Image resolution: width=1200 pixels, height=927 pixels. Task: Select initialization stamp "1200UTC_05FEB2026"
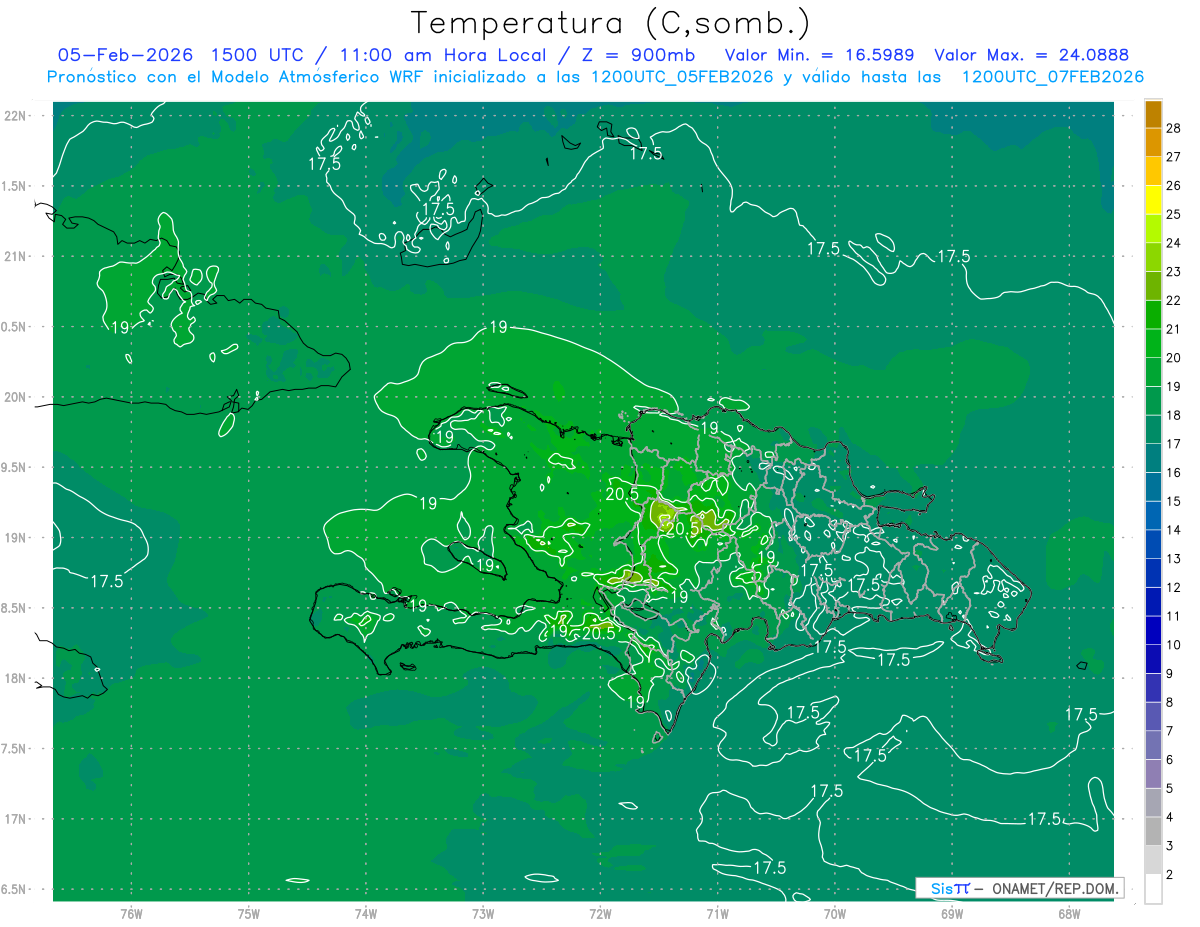coord(681,77)
